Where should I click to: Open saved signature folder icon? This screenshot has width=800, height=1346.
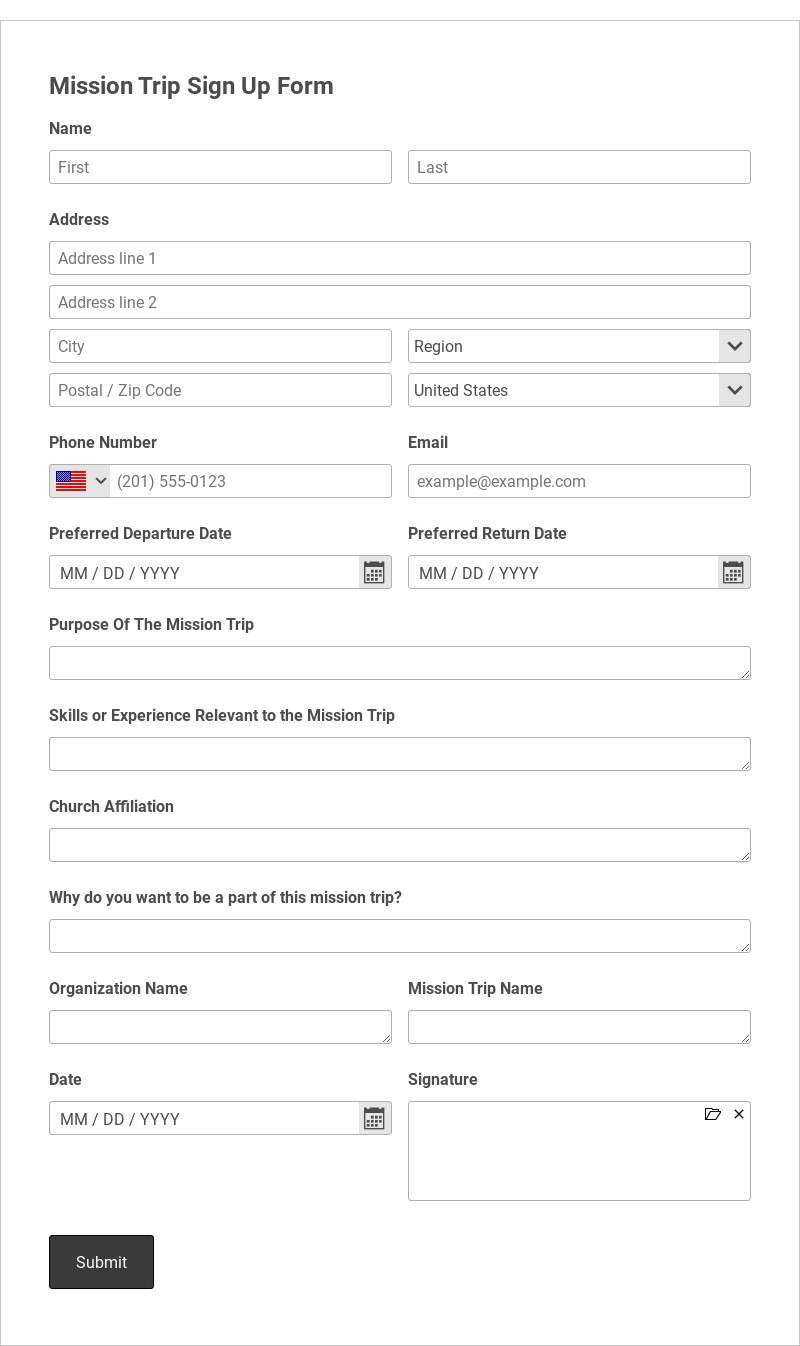[713, 1114]
